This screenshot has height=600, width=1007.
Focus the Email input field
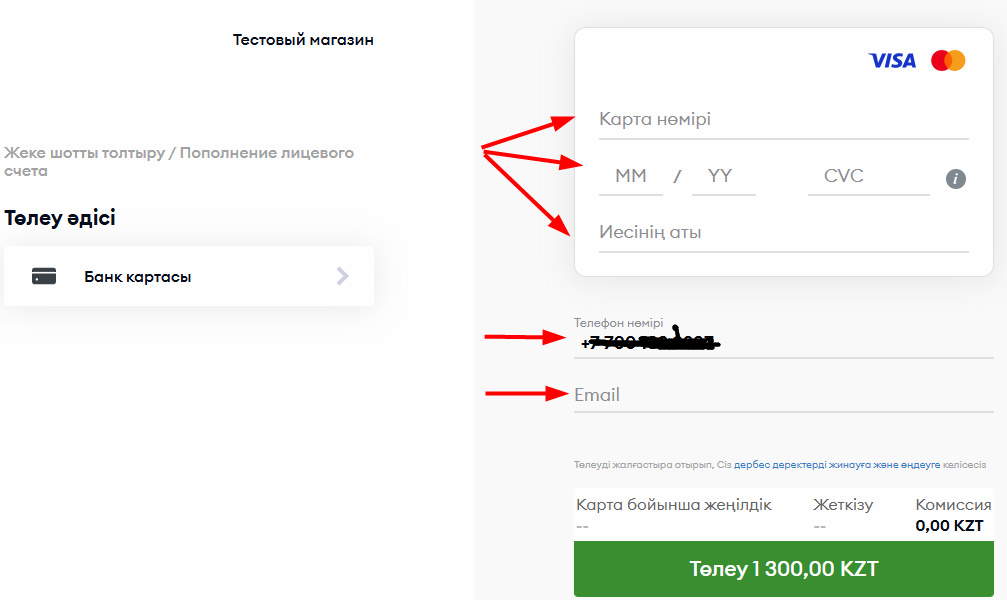coord(784,395)
